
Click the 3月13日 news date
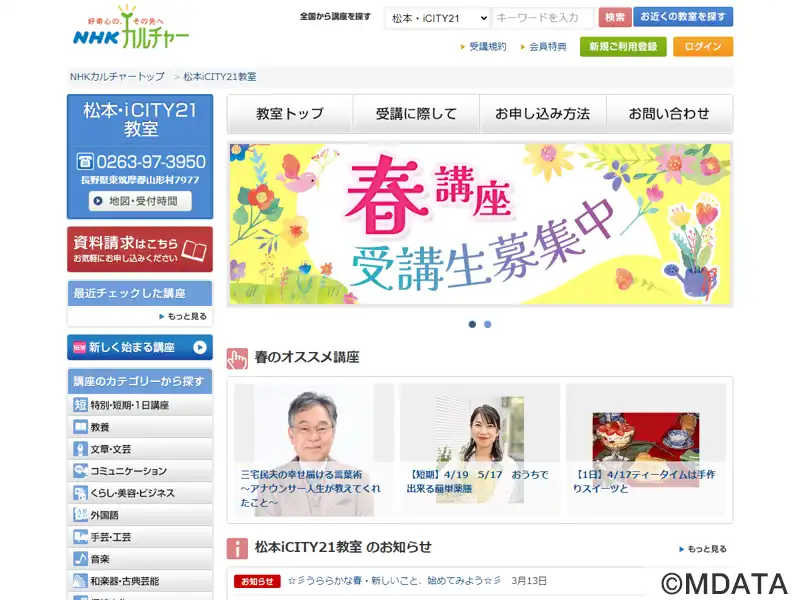(529, 581)
